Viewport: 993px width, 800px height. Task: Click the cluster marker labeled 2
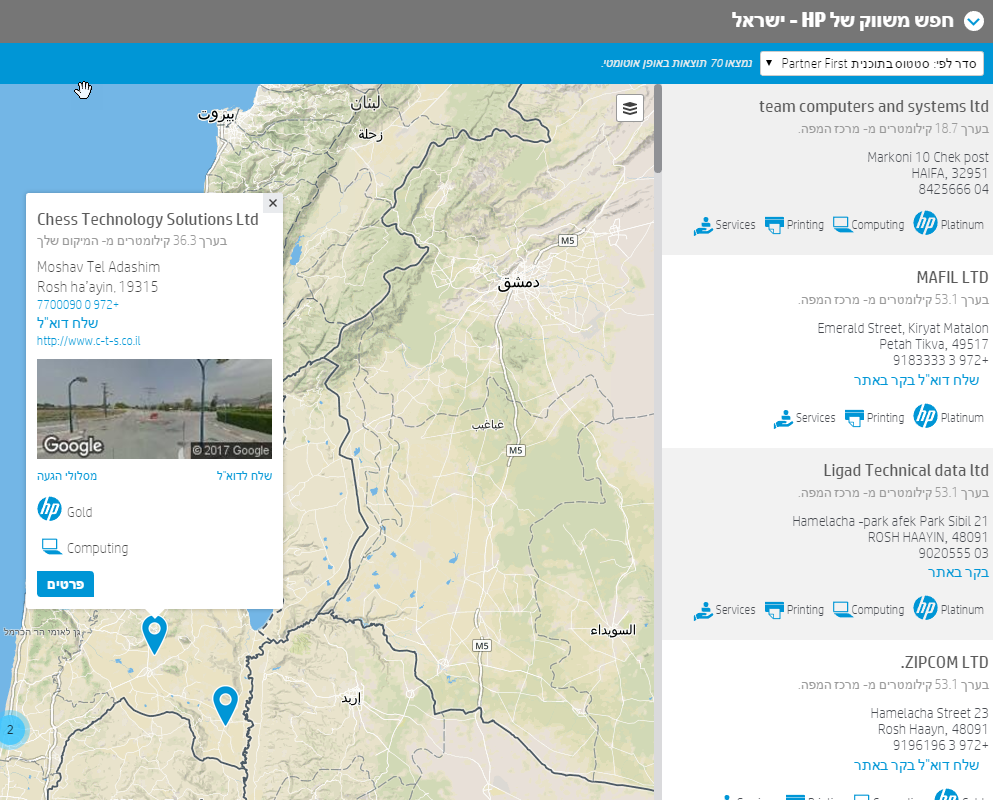(x=10, y=730)
